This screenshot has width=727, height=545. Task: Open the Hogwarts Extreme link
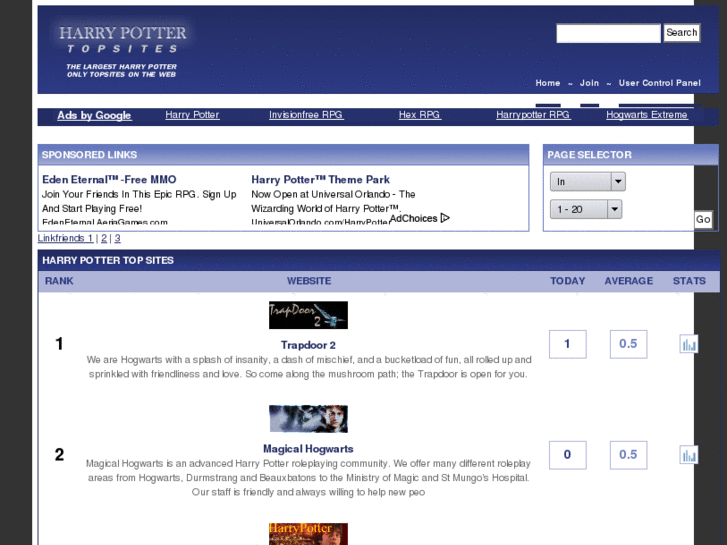[x=647, y=115]
